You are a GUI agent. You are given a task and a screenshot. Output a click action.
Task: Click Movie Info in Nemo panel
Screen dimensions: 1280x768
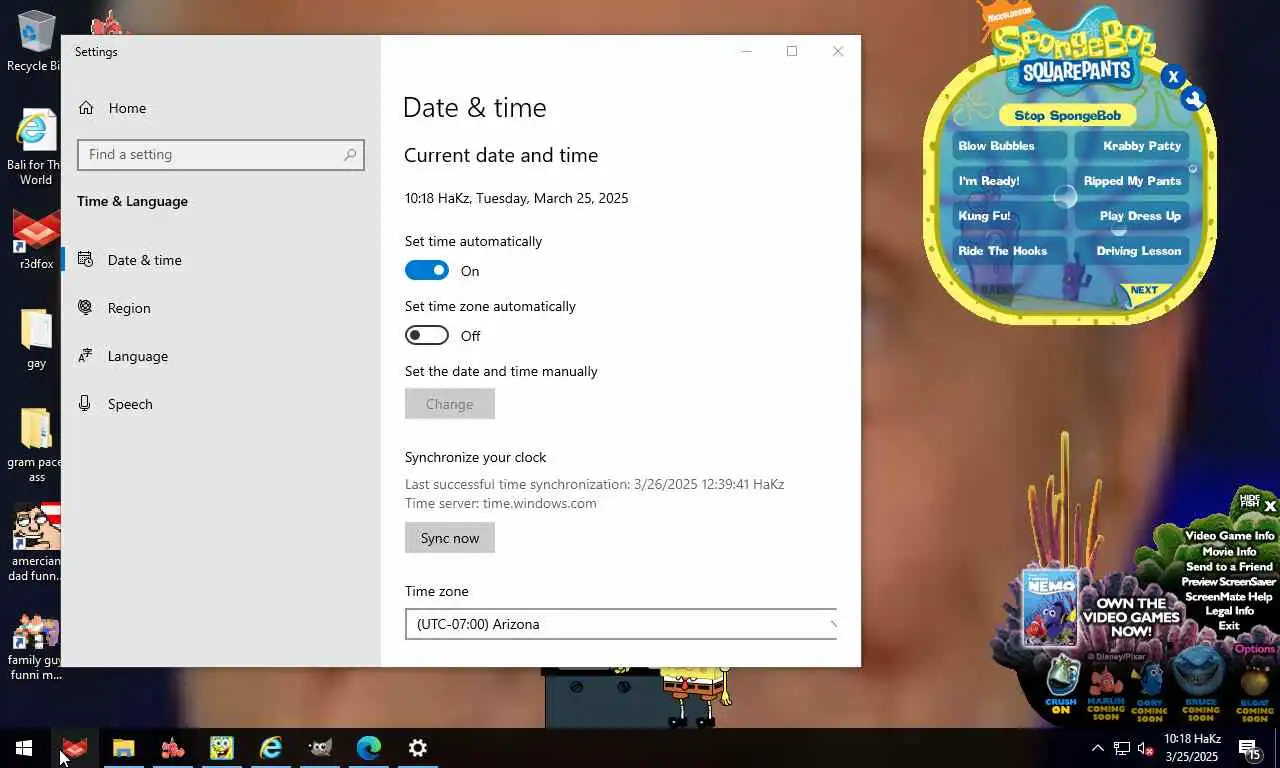click(1229, 551)
